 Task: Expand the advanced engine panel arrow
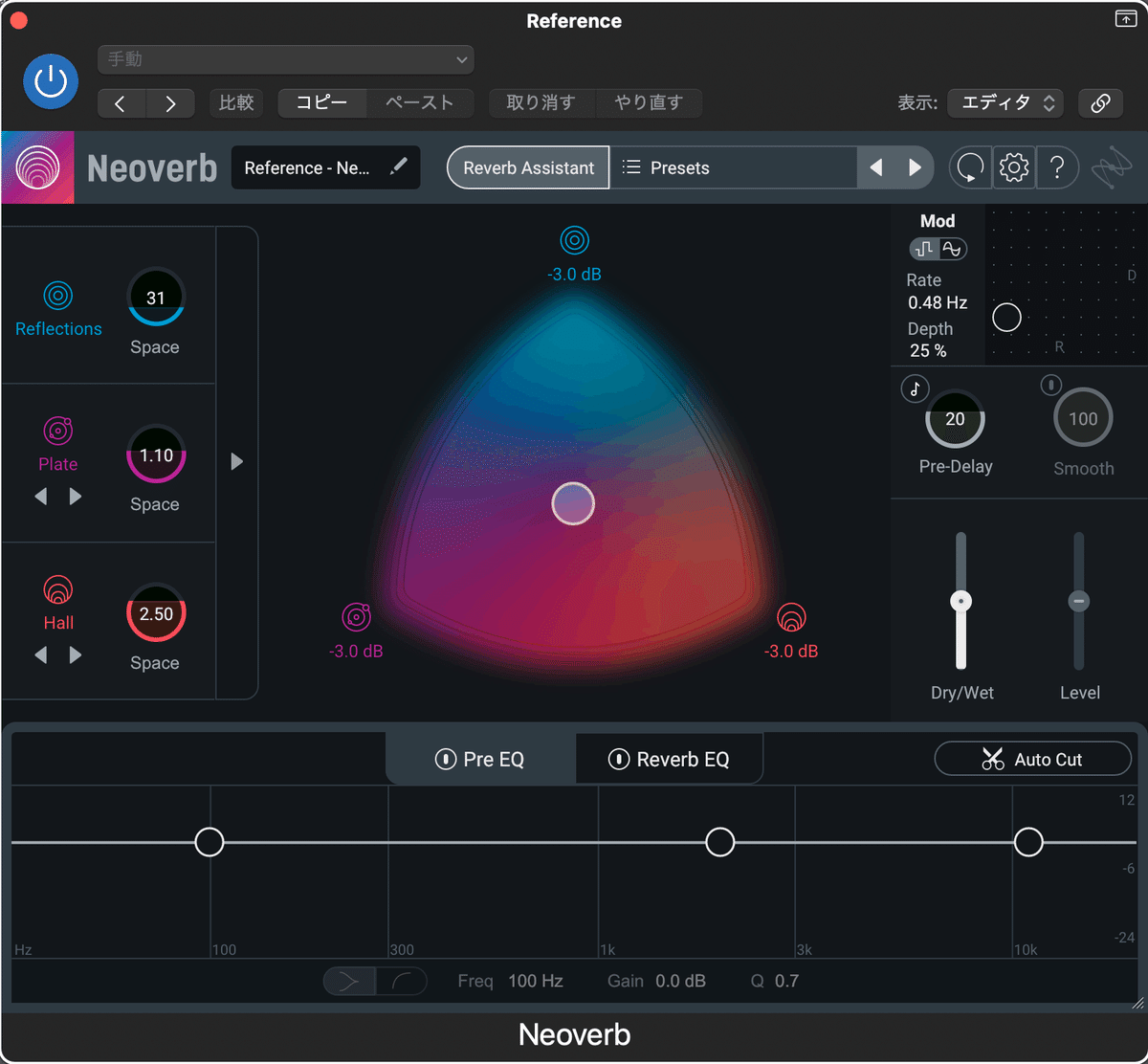coord(237,462)
